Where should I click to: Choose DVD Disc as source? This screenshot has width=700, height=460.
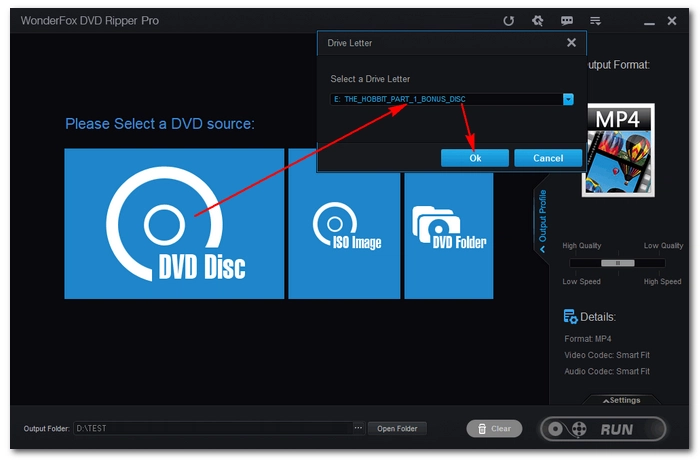click(174, 224)
